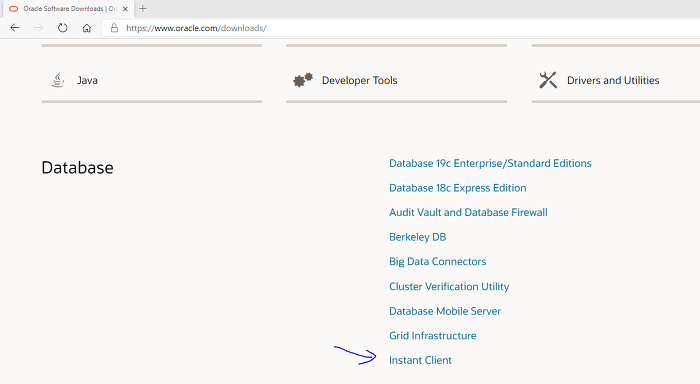
Task: Open a new tab with plus button
Action: (142, 8)
